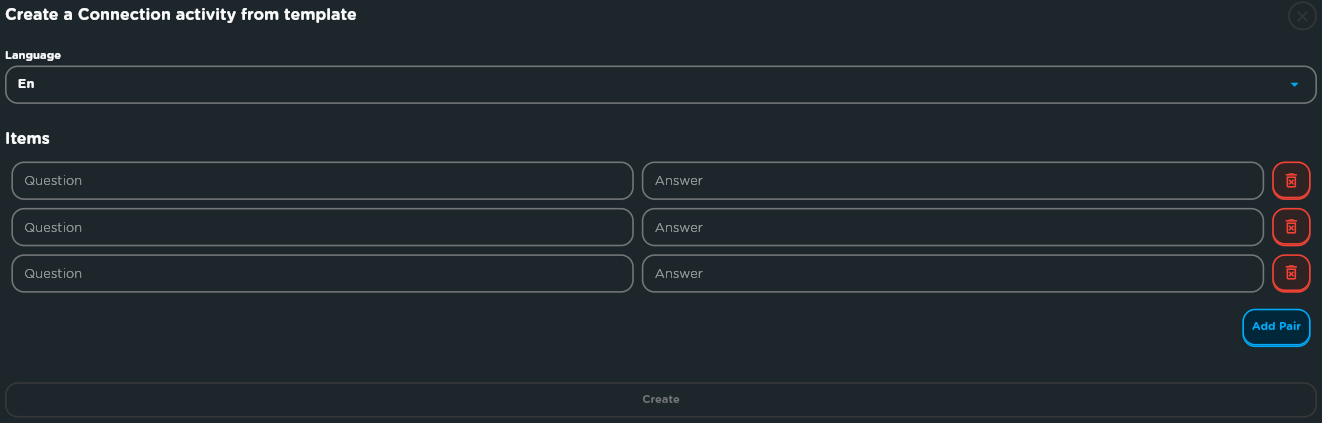Select the En value in the language box

[26, 84]
